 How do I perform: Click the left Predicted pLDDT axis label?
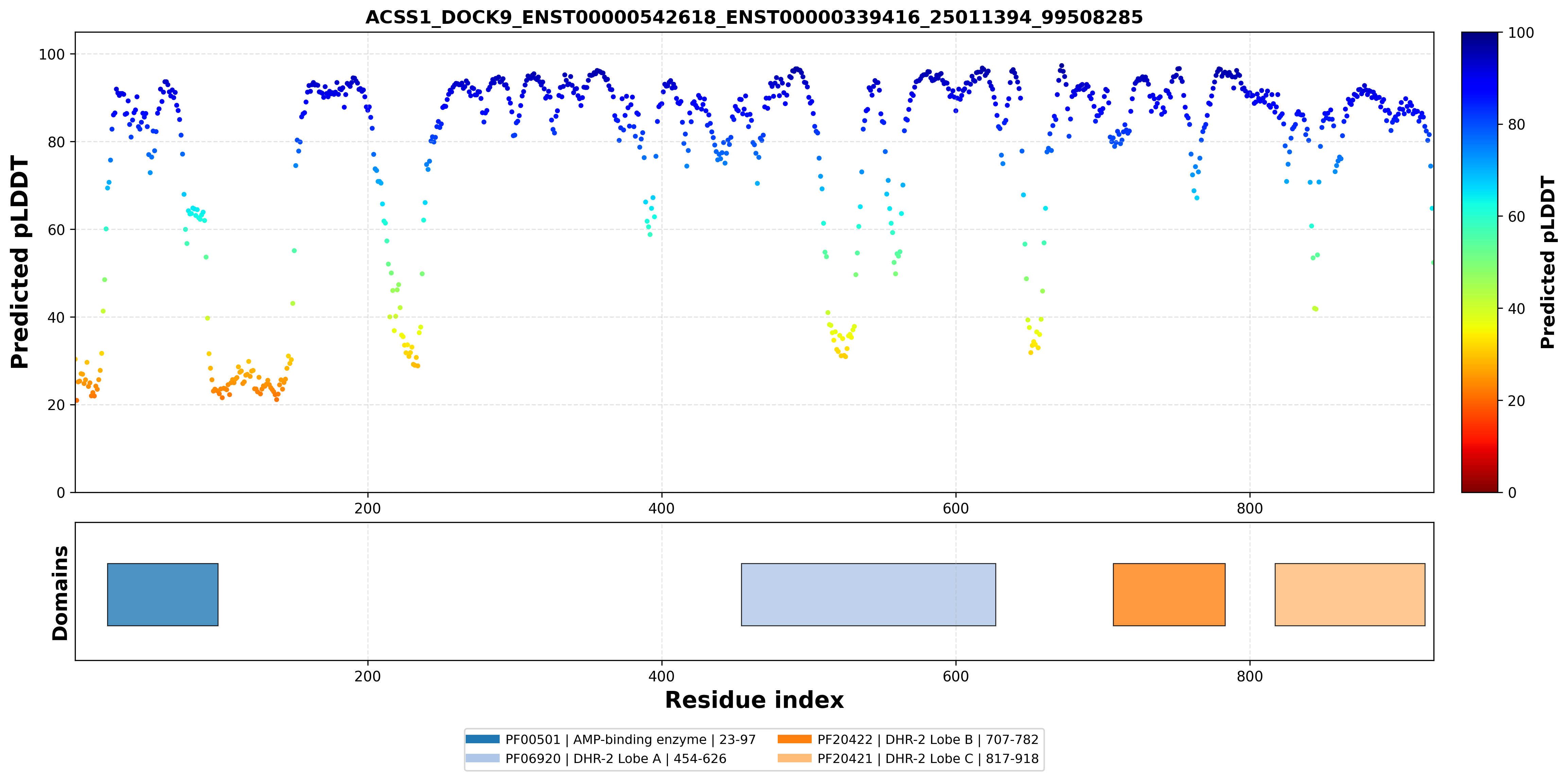pos(20,262)
